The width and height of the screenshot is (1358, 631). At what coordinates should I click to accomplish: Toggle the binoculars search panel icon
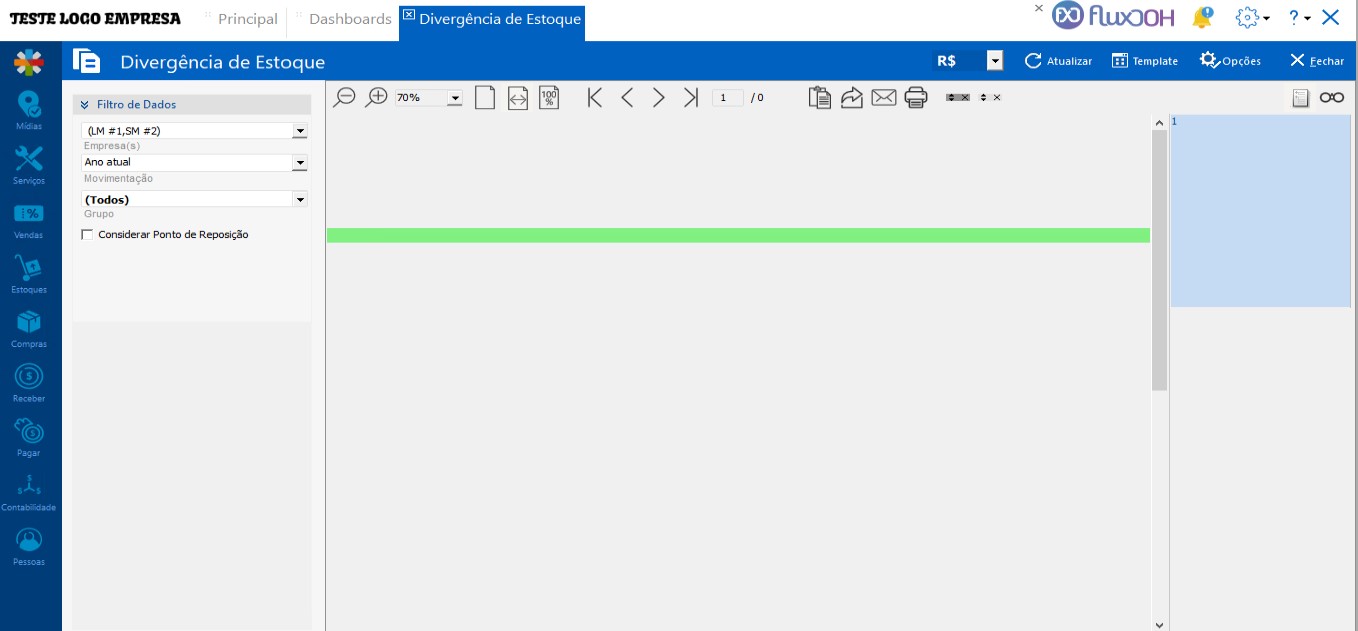coord(1332,97)
